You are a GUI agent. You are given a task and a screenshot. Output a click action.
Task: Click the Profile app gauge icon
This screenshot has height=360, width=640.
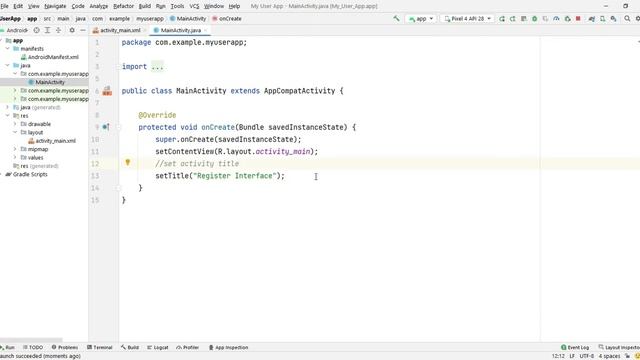click(556, 19)
